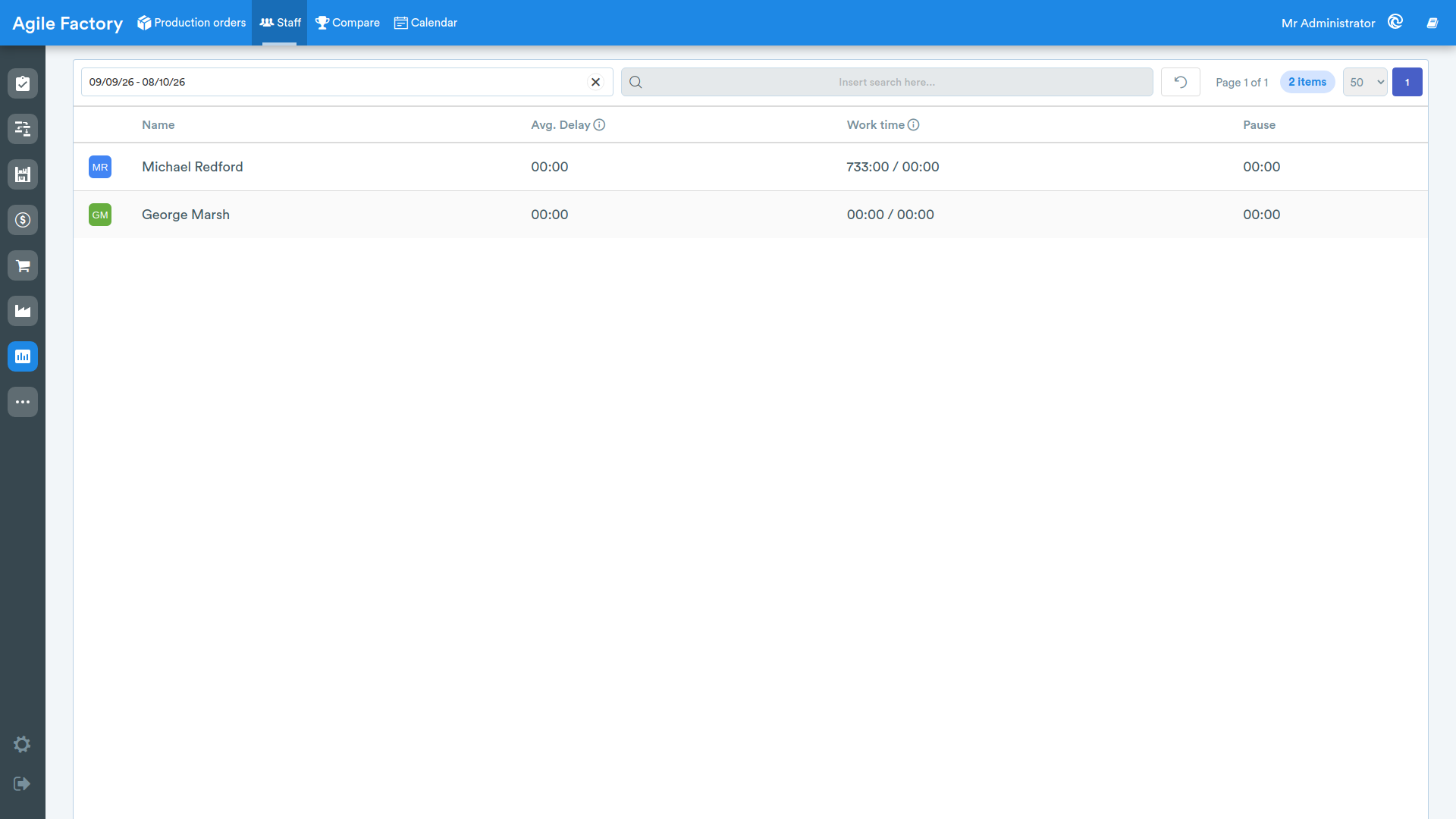Select the Staff tab
Image resolution: width=1456 pixels, height=819 pixels.
(280, 23)
